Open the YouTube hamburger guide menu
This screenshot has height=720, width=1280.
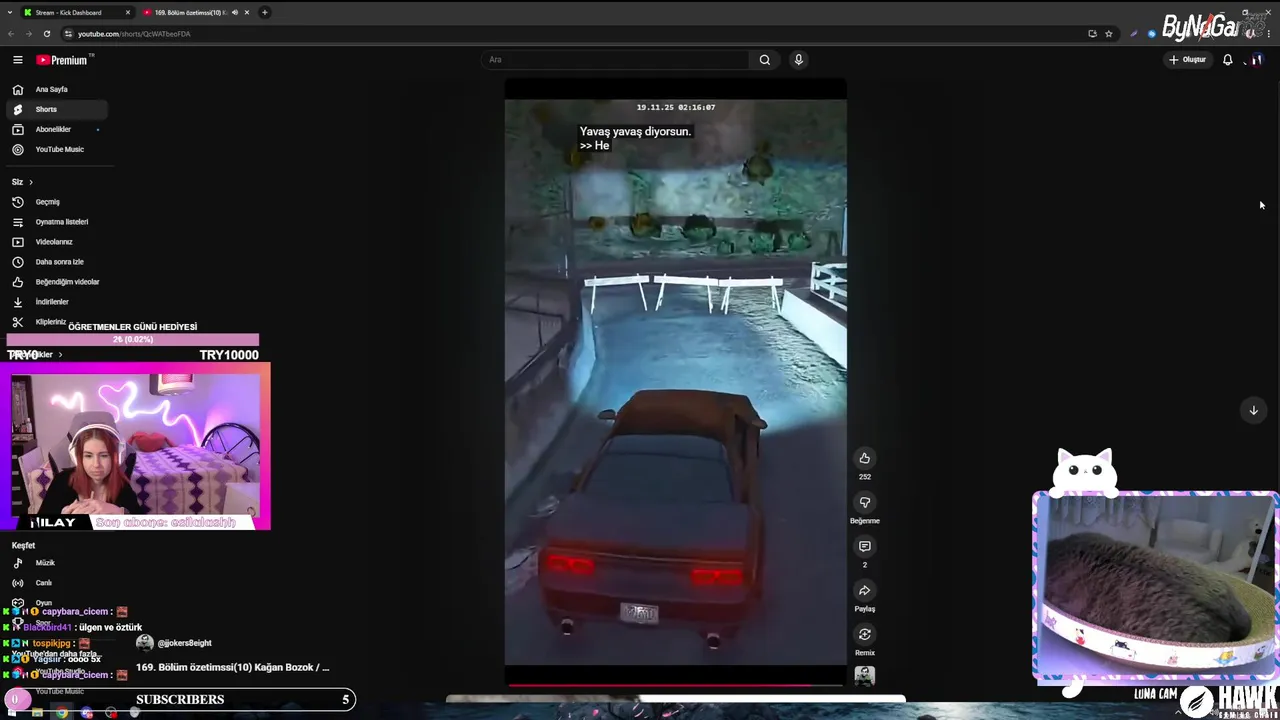(17, 60)
